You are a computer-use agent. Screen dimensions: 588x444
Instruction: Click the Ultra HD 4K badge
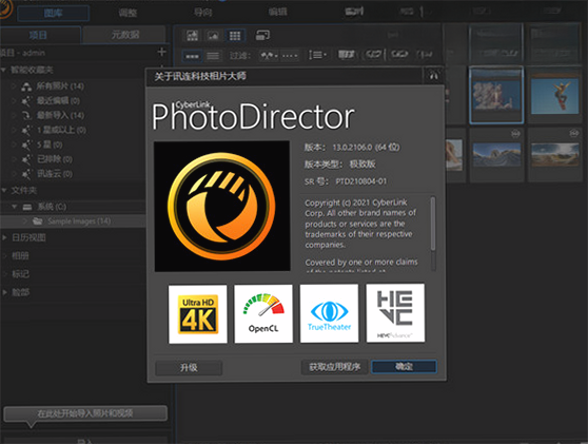pyautogui.click(x=198, y=314)
